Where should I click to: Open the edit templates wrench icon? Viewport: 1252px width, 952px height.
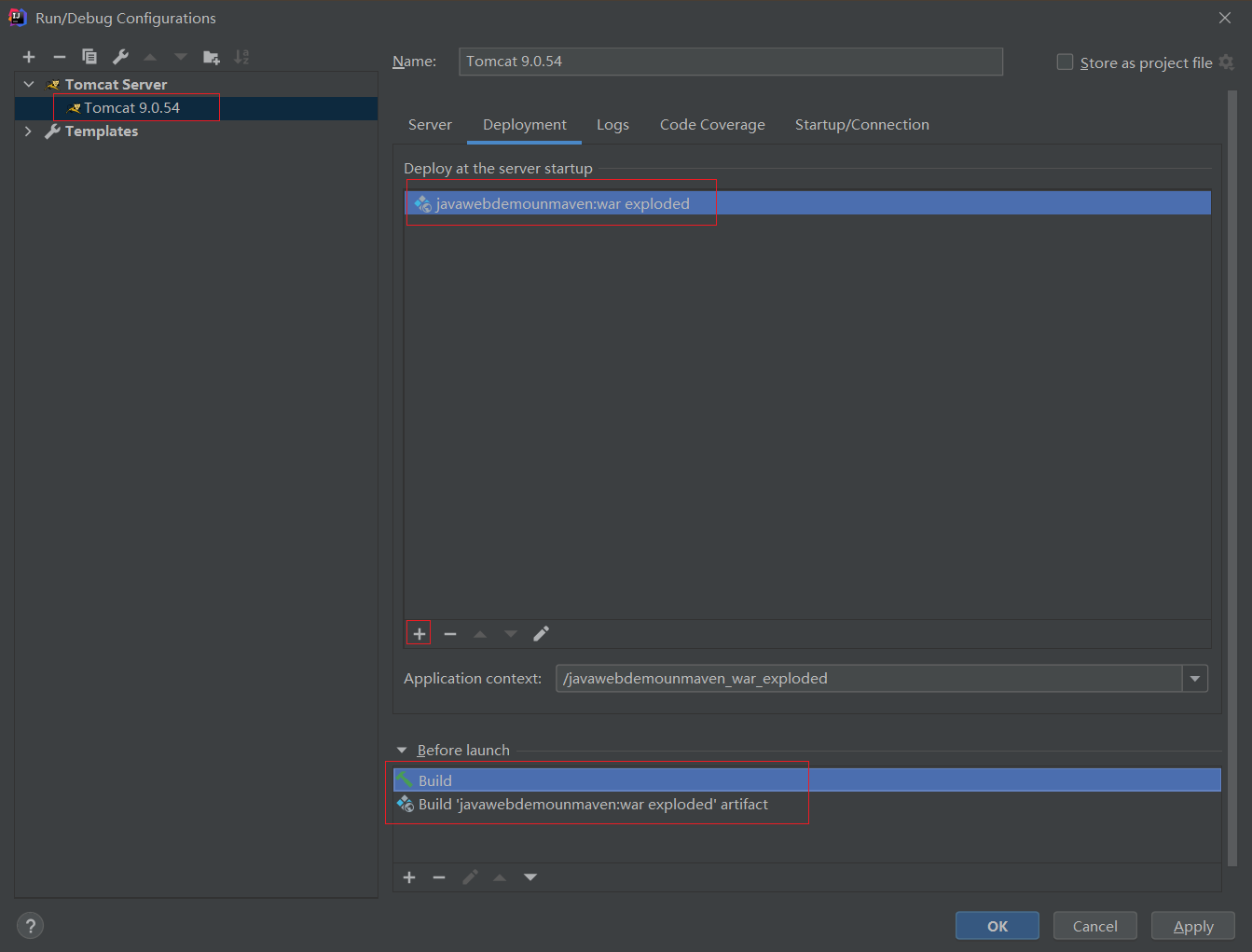[x=120, y=57]
